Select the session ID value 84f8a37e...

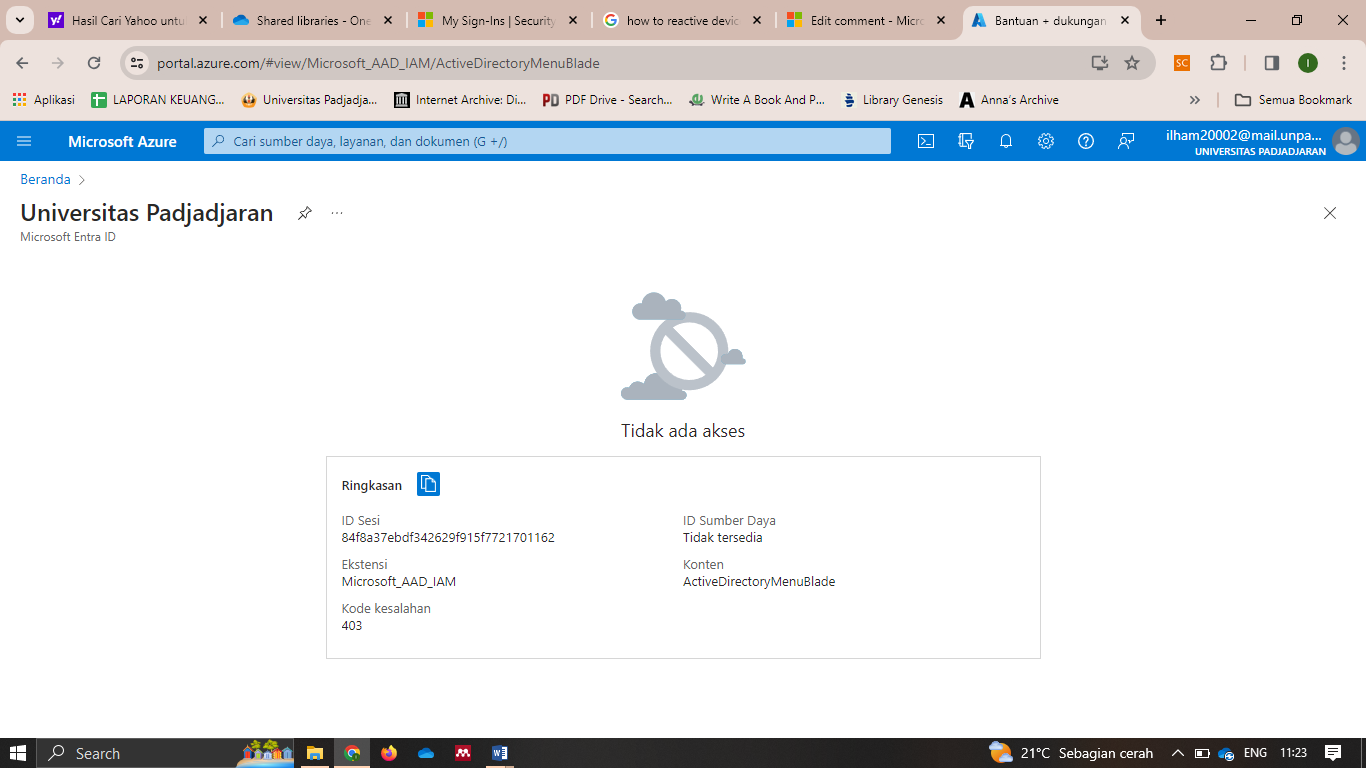coord(448,538)
